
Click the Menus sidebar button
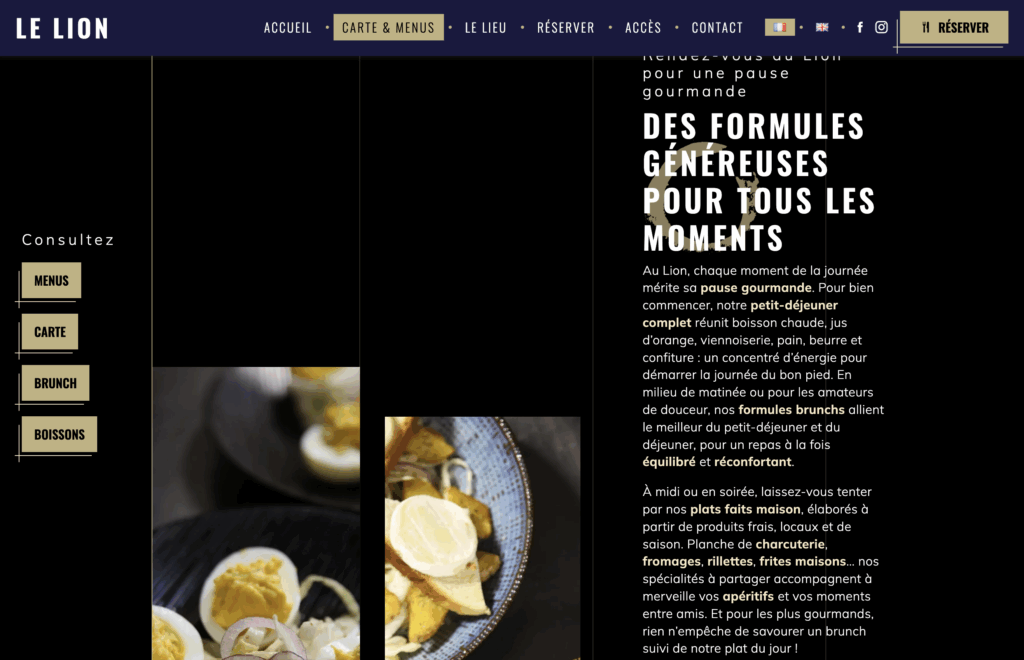click(52, 281)
